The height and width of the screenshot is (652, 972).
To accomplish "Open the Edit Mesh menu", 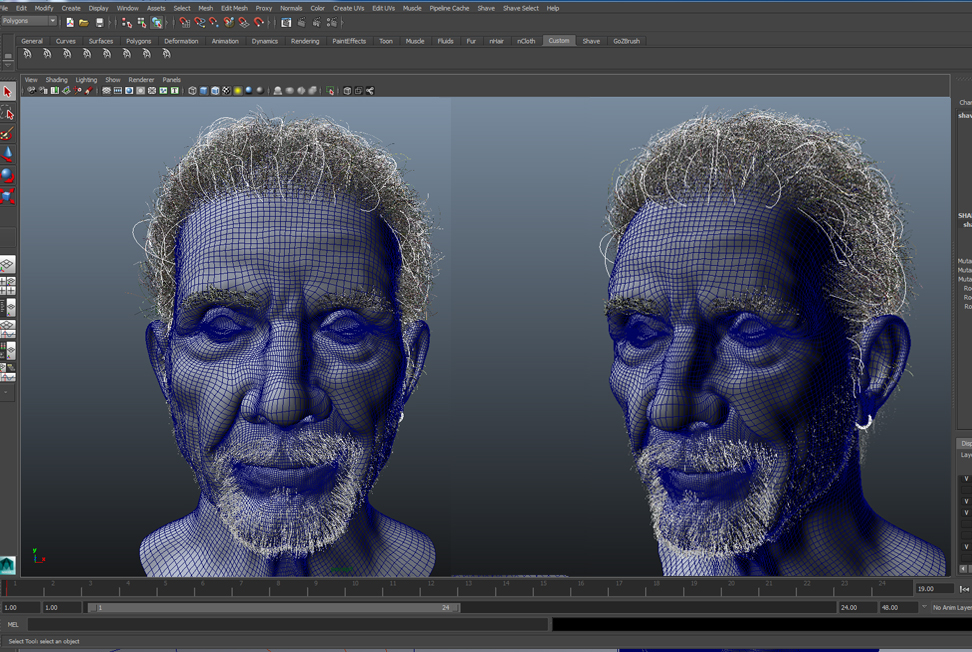I will click(234, 8).
